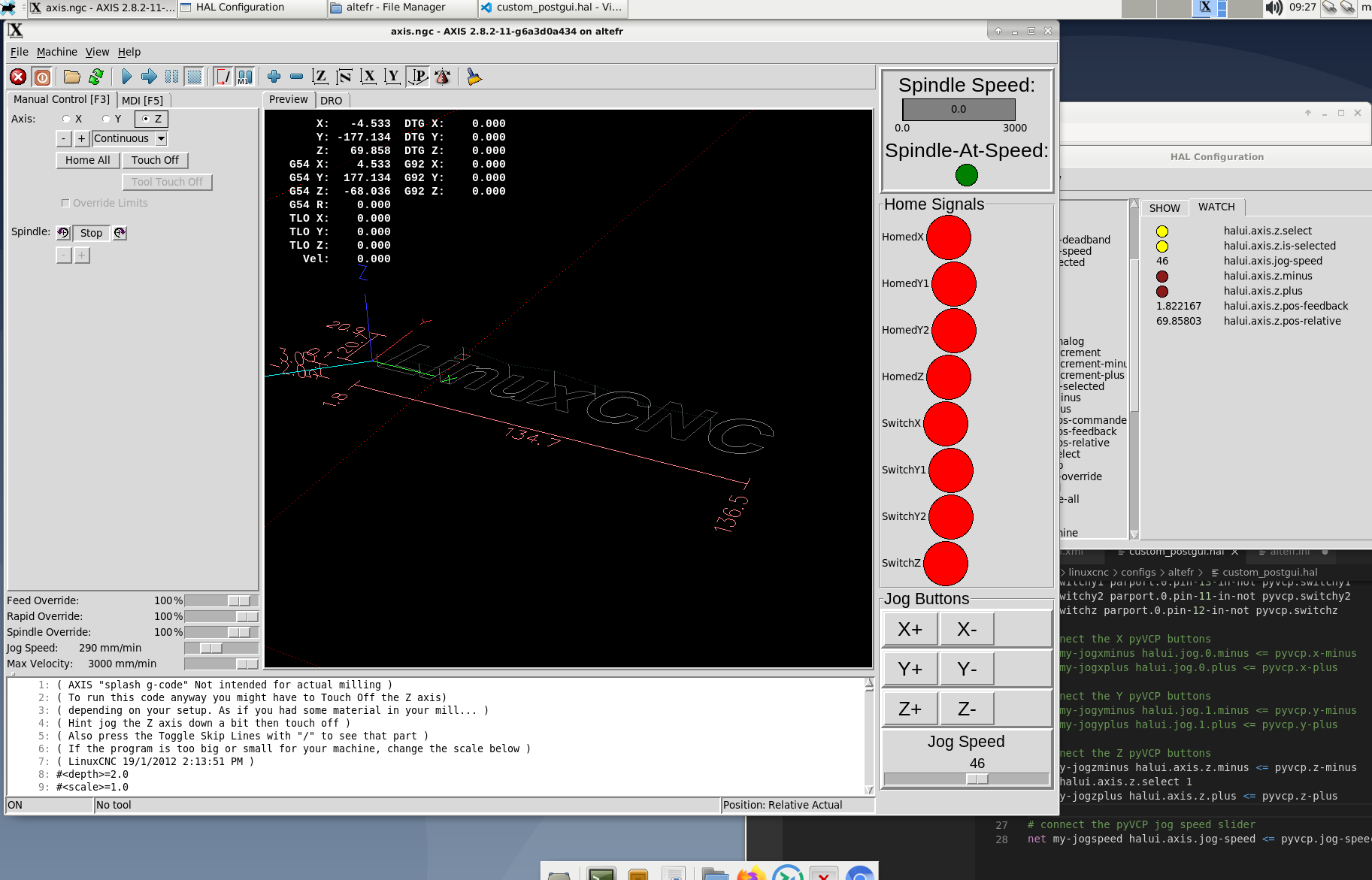
Task: Switch to custom_postgui.hal taskbar window
Action: point(553,8)
